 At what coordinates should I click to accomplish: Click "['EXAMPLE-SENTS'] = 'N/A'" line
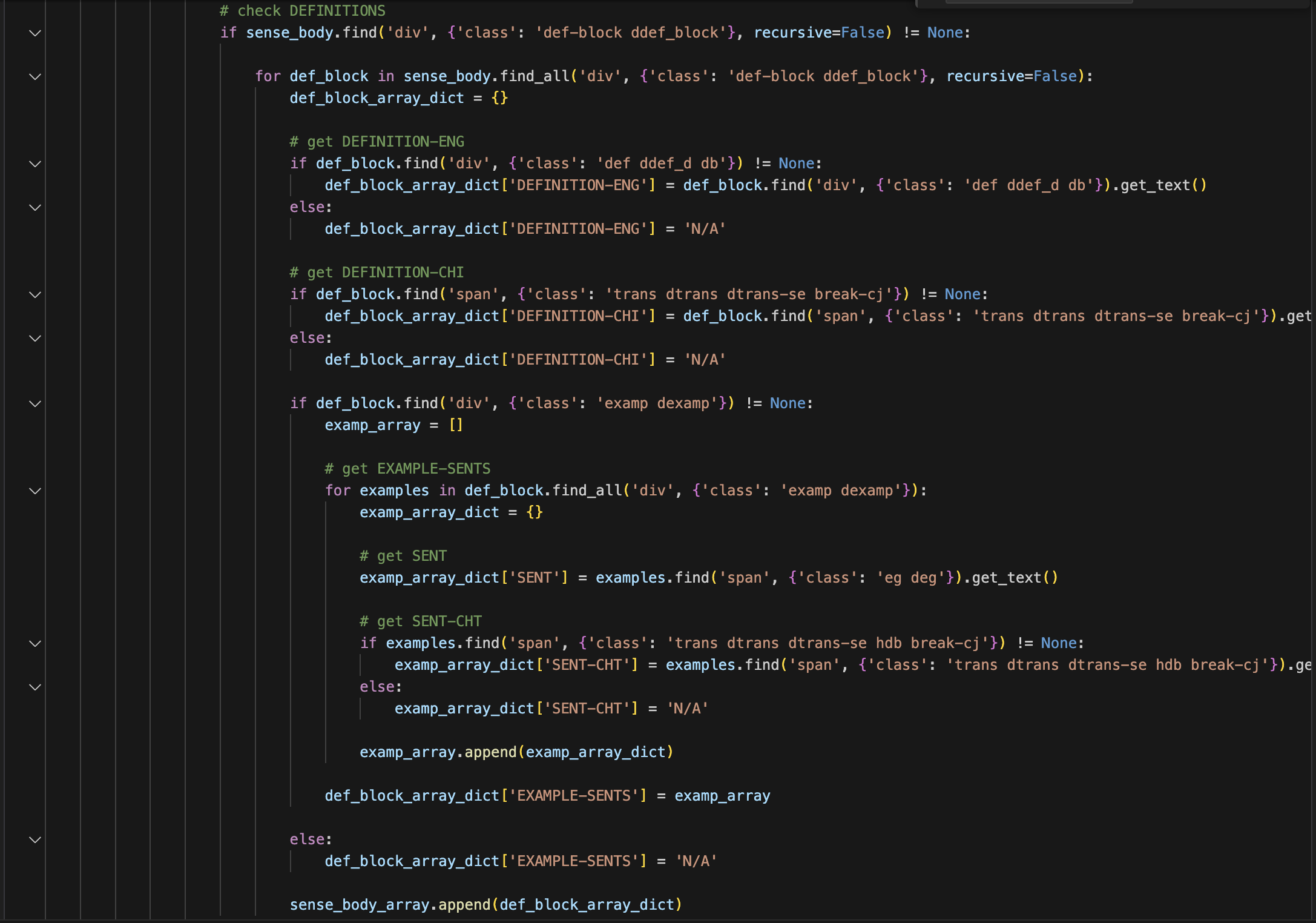point(521,861)
